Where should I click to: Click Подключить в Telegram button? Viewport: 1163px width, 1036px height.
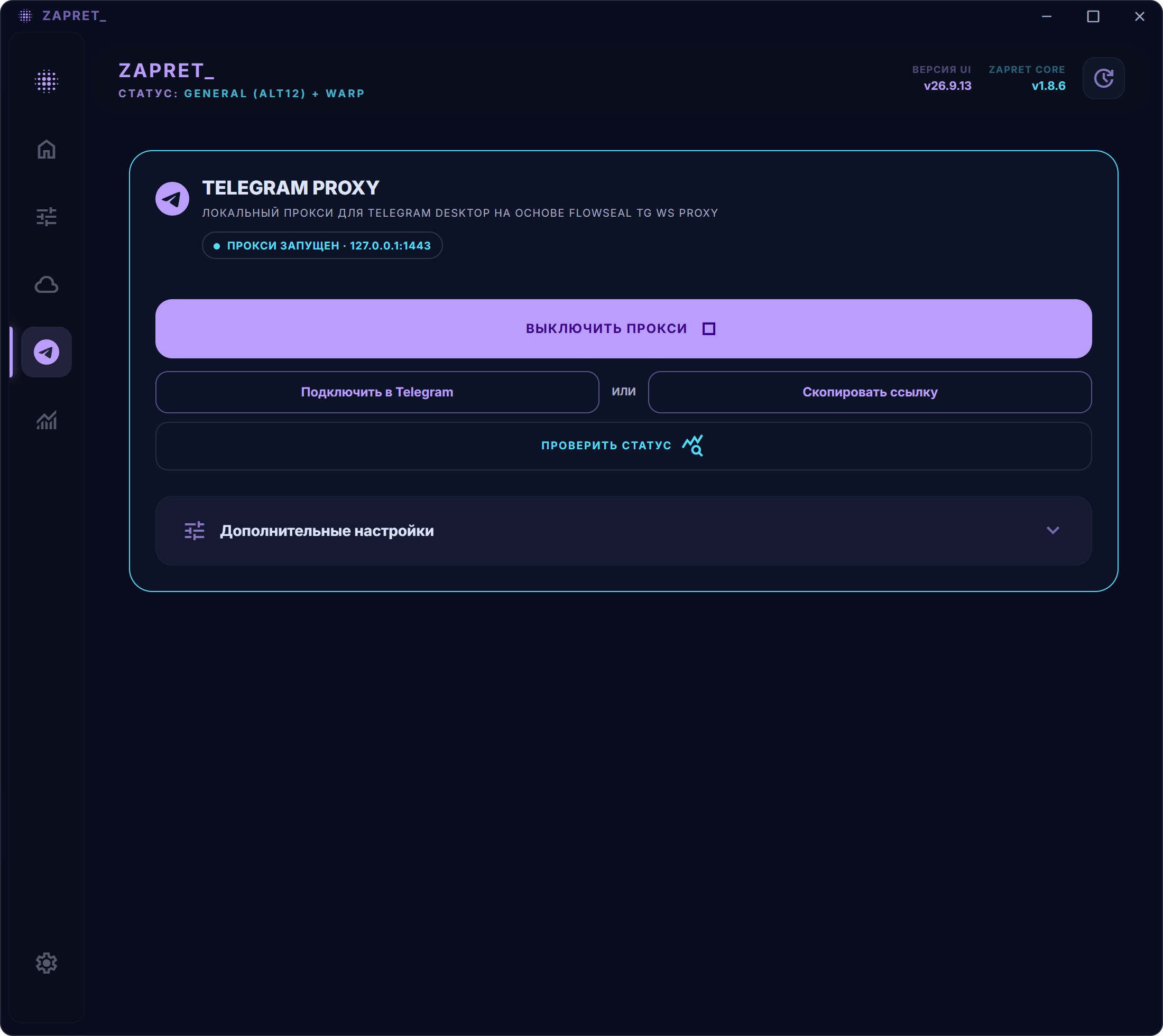tap(377, 392)
